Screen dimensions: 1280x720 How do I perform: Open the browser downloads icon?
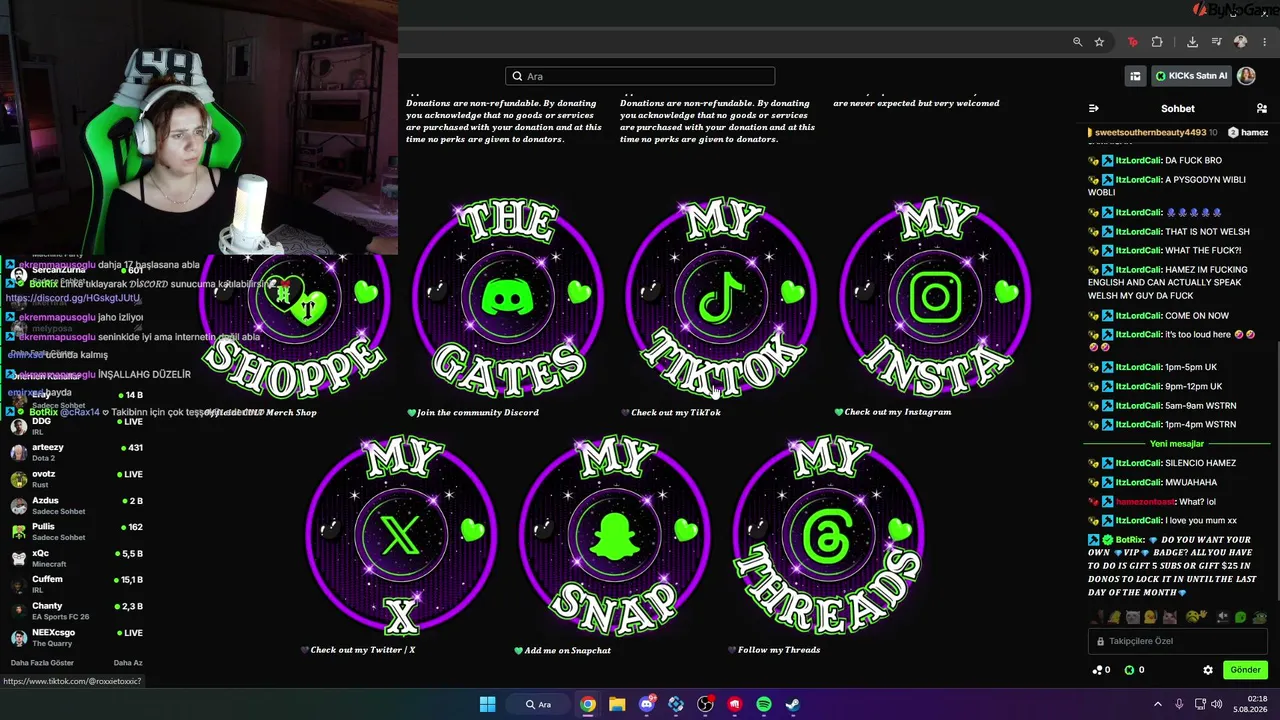[1192, 42]
